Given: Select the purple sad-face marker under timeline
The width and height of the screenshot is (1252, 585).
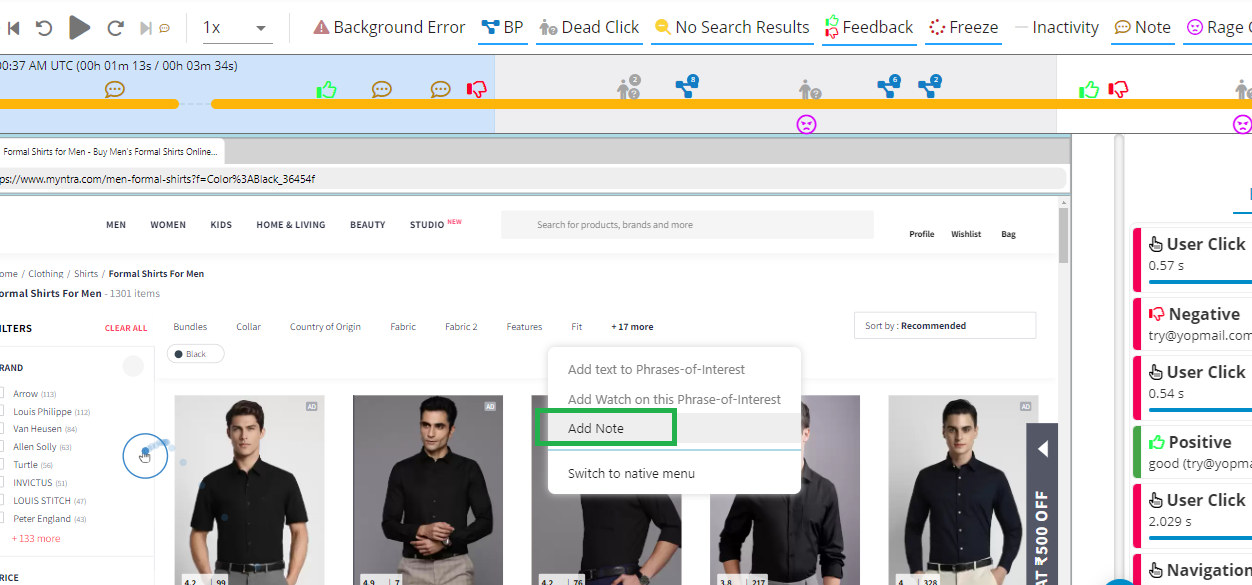Looking at the screenshot, I should point(806,124).
